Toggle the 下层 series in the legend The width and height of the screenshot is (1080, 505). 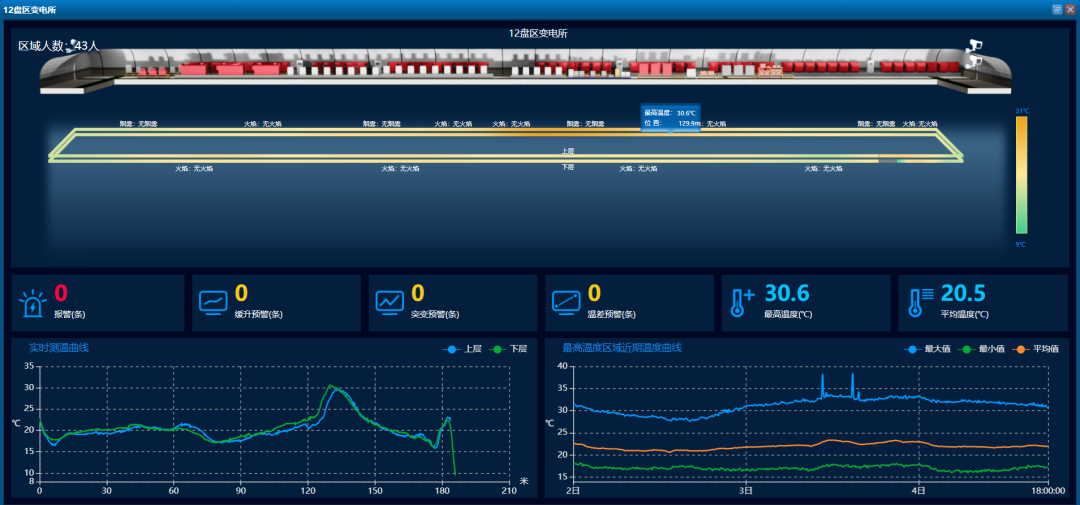509,349
